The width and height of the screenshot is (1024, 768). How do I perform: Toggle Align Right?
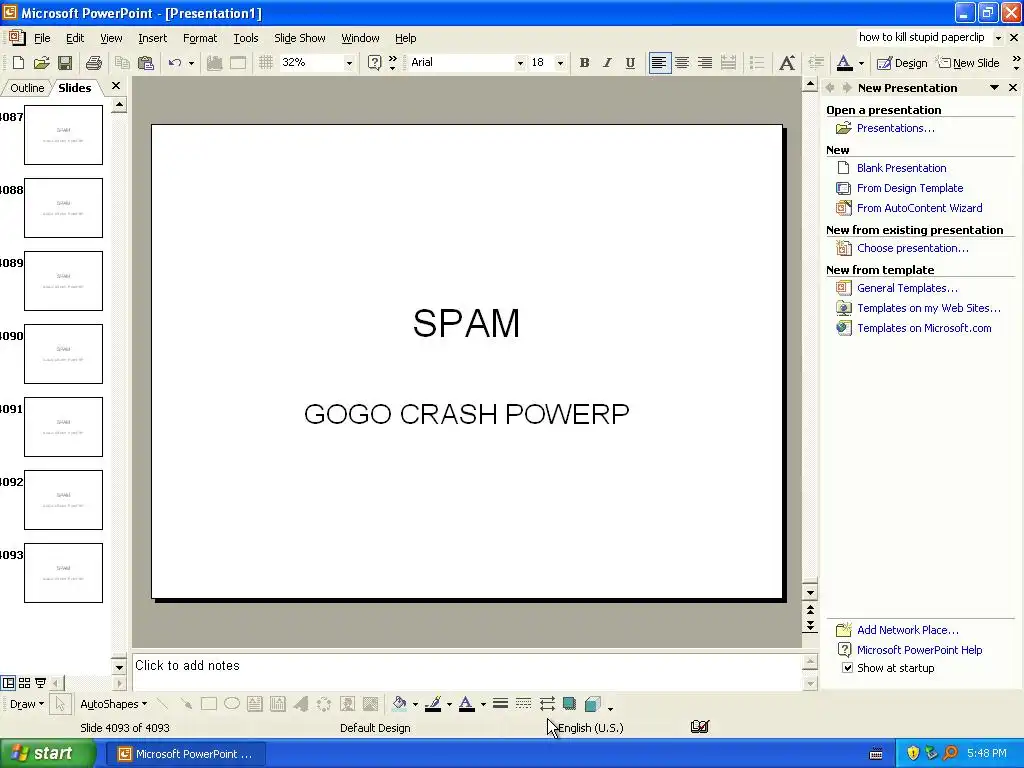coord(705,63)
